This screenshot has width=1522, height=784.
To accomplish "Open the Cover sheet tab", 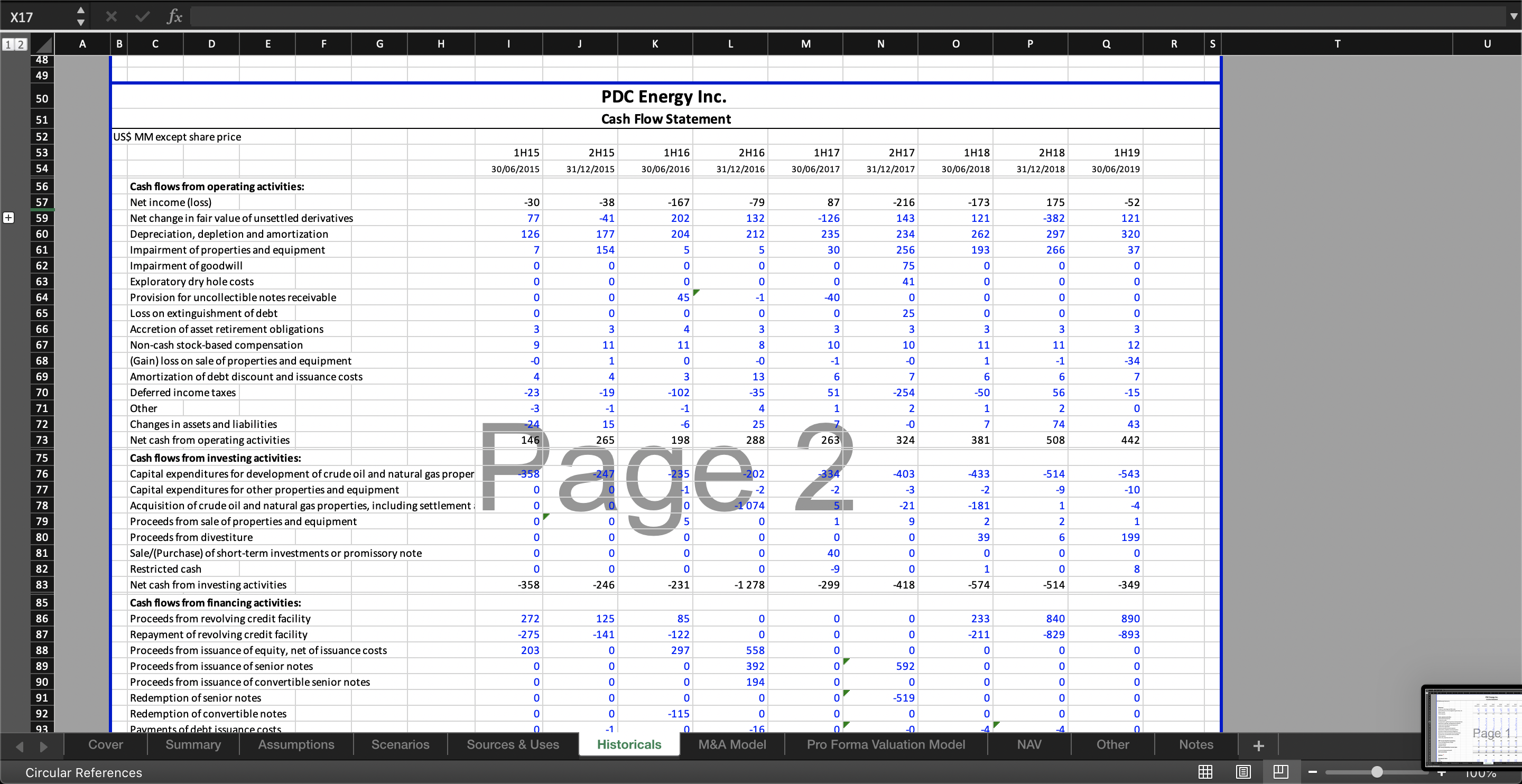I will tap(106, 744).
